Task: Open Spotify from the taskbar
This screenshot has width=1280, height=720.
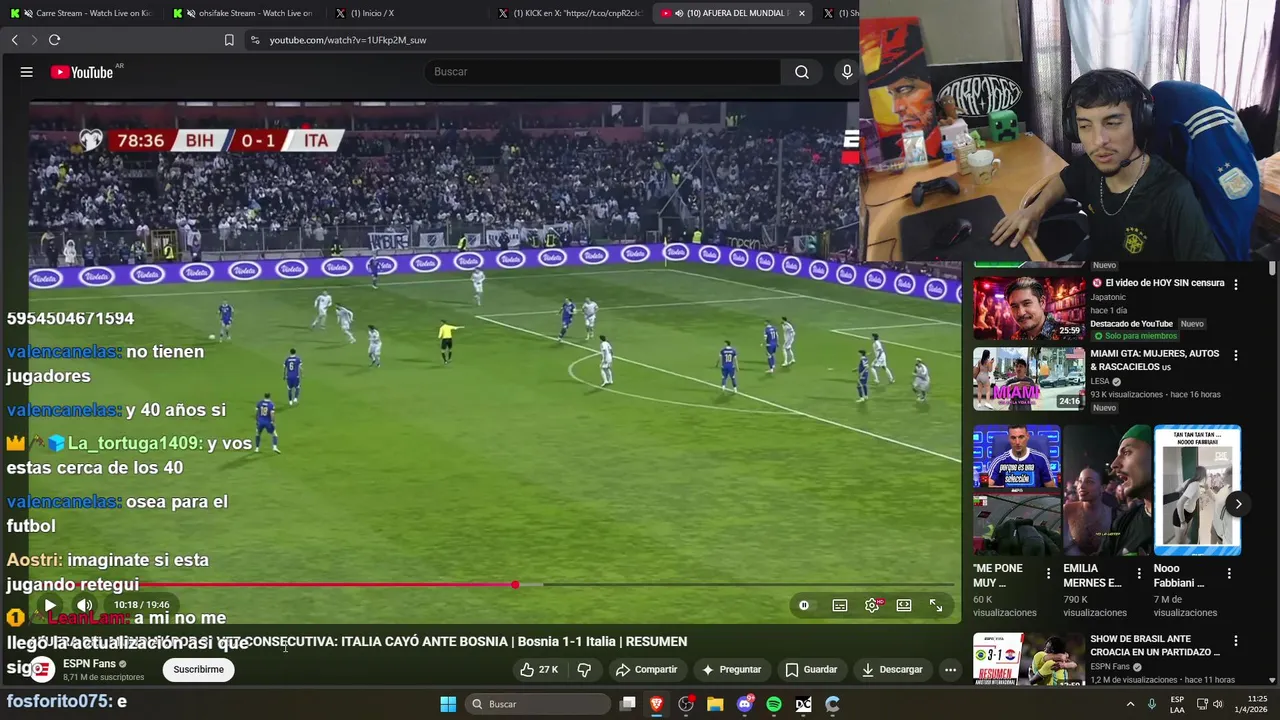Action: tap(774, 704)
